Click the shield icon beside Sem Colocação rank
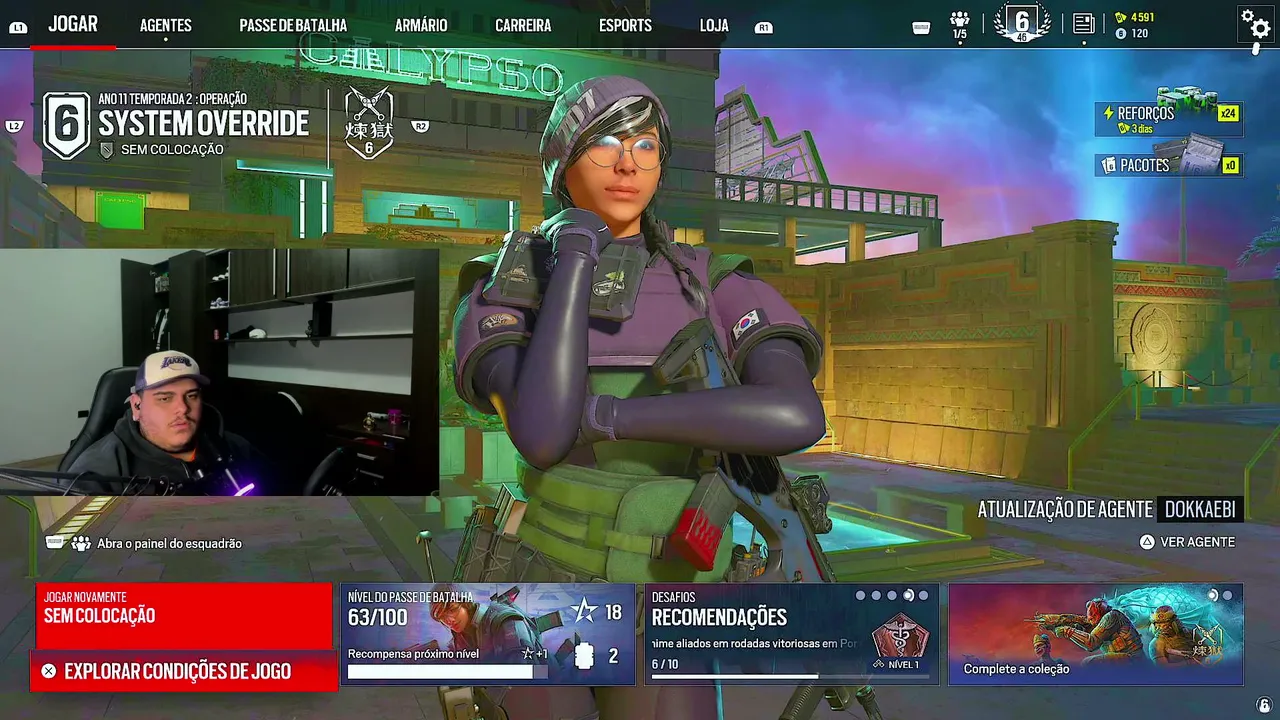 [107, 150]
